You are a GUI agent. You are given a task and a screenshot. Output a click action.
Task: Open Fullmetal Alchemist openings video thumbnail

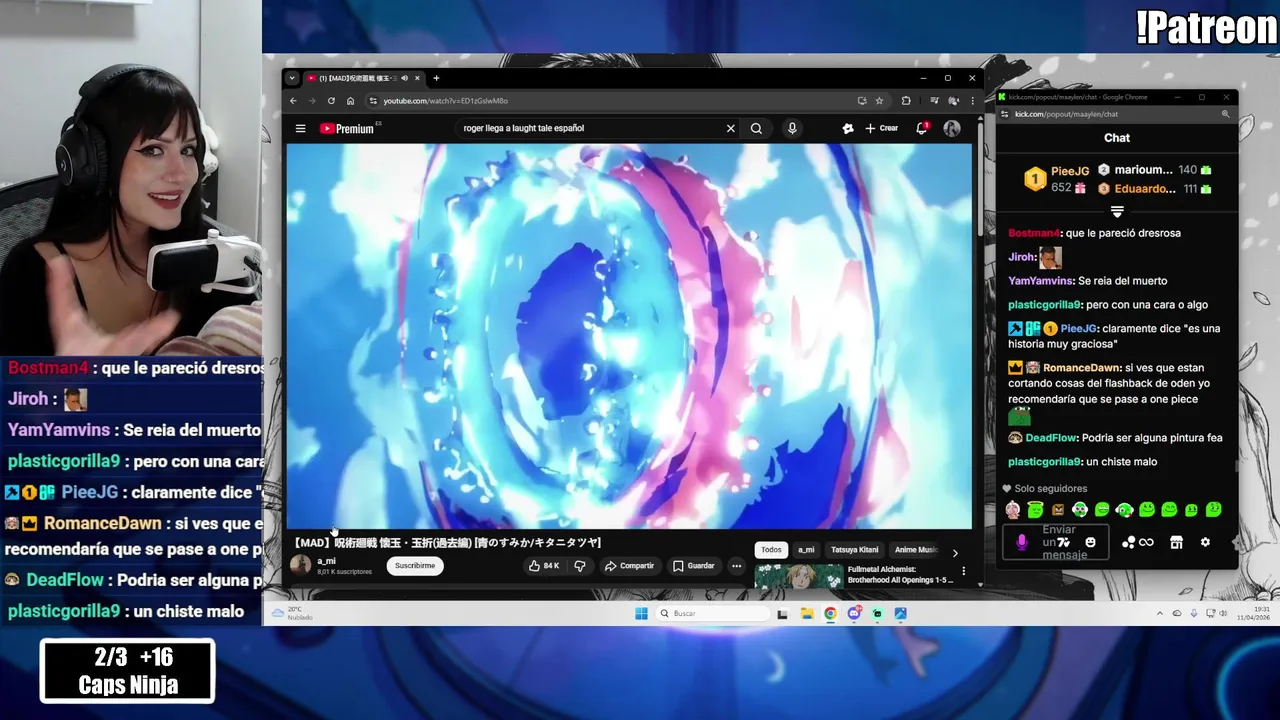click(799, 576)
